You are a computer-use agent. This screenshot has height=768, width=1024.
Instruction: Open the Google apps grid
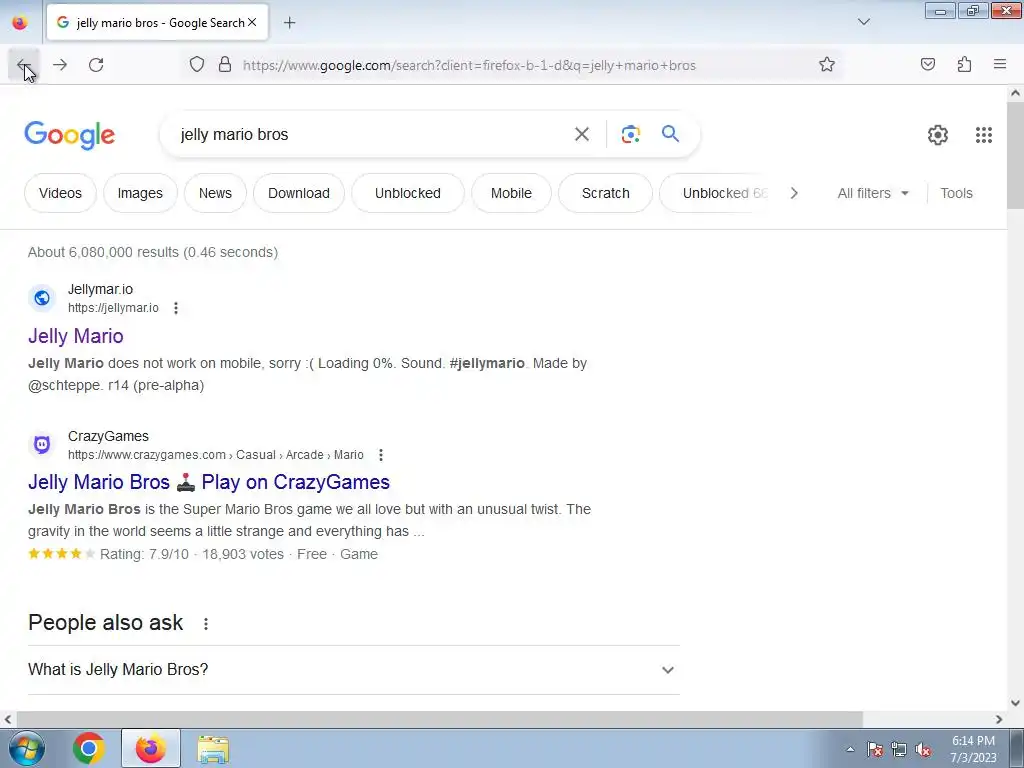(x=984, y=135)
